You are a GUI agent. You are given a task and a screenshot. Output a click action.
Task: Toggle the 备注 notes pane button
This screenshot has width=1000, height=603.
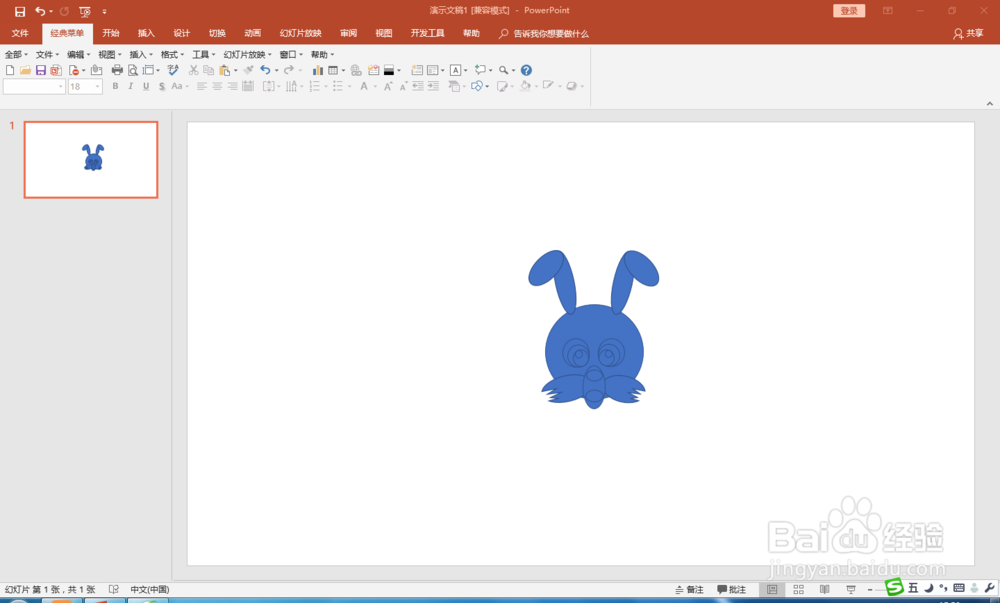(689, 590)
